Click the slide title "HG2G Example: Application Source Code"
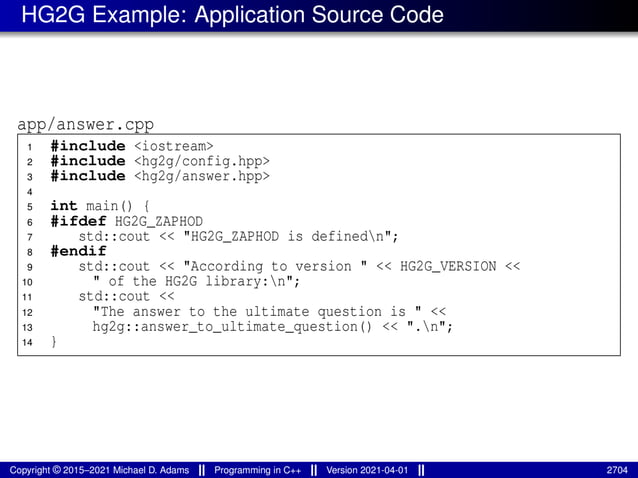This screenshot has width=638, height=478. pos(232,15)
